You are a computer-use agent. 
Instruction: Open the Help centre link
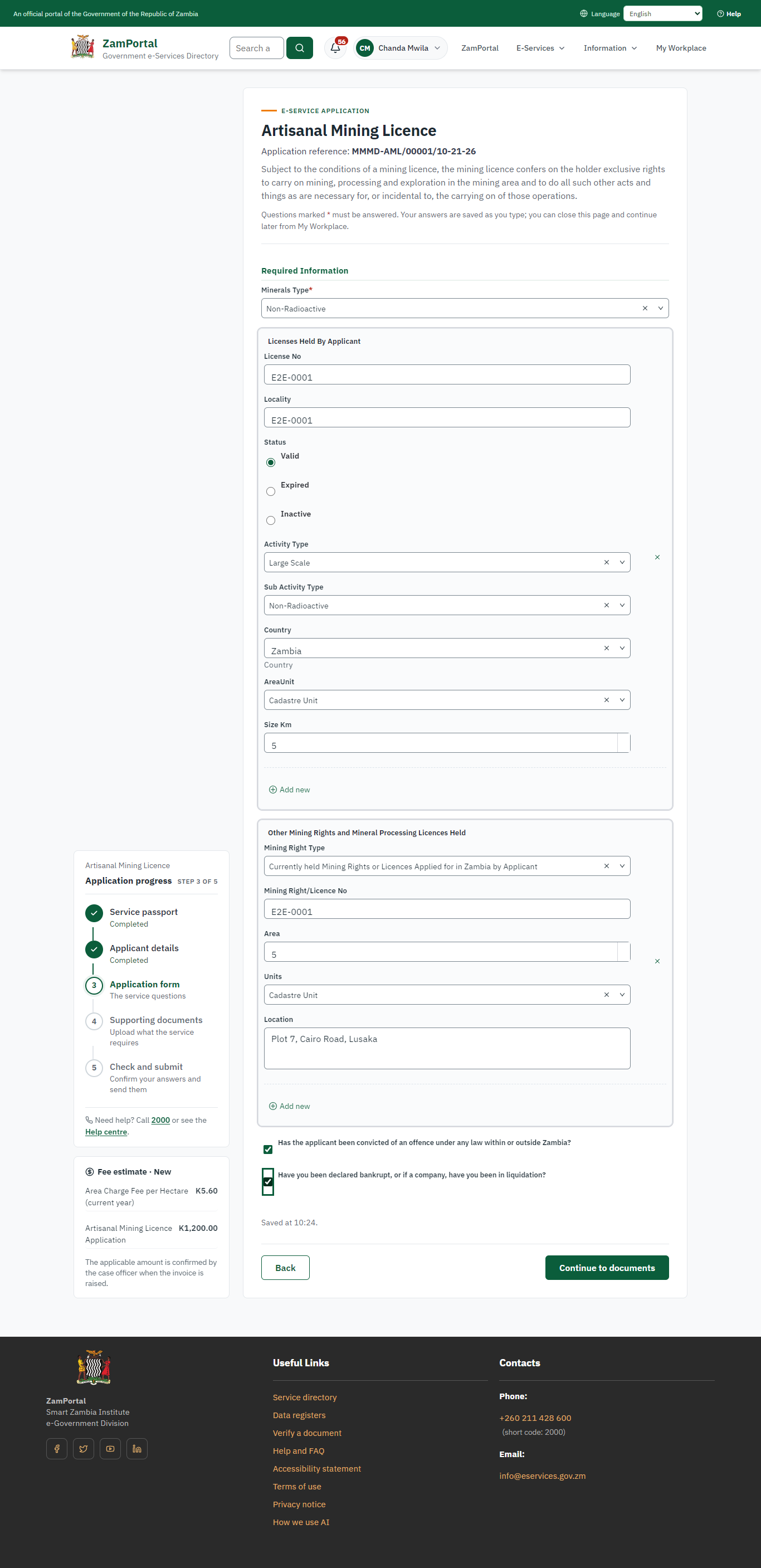pyautogui.click(x=106, y=1132)
